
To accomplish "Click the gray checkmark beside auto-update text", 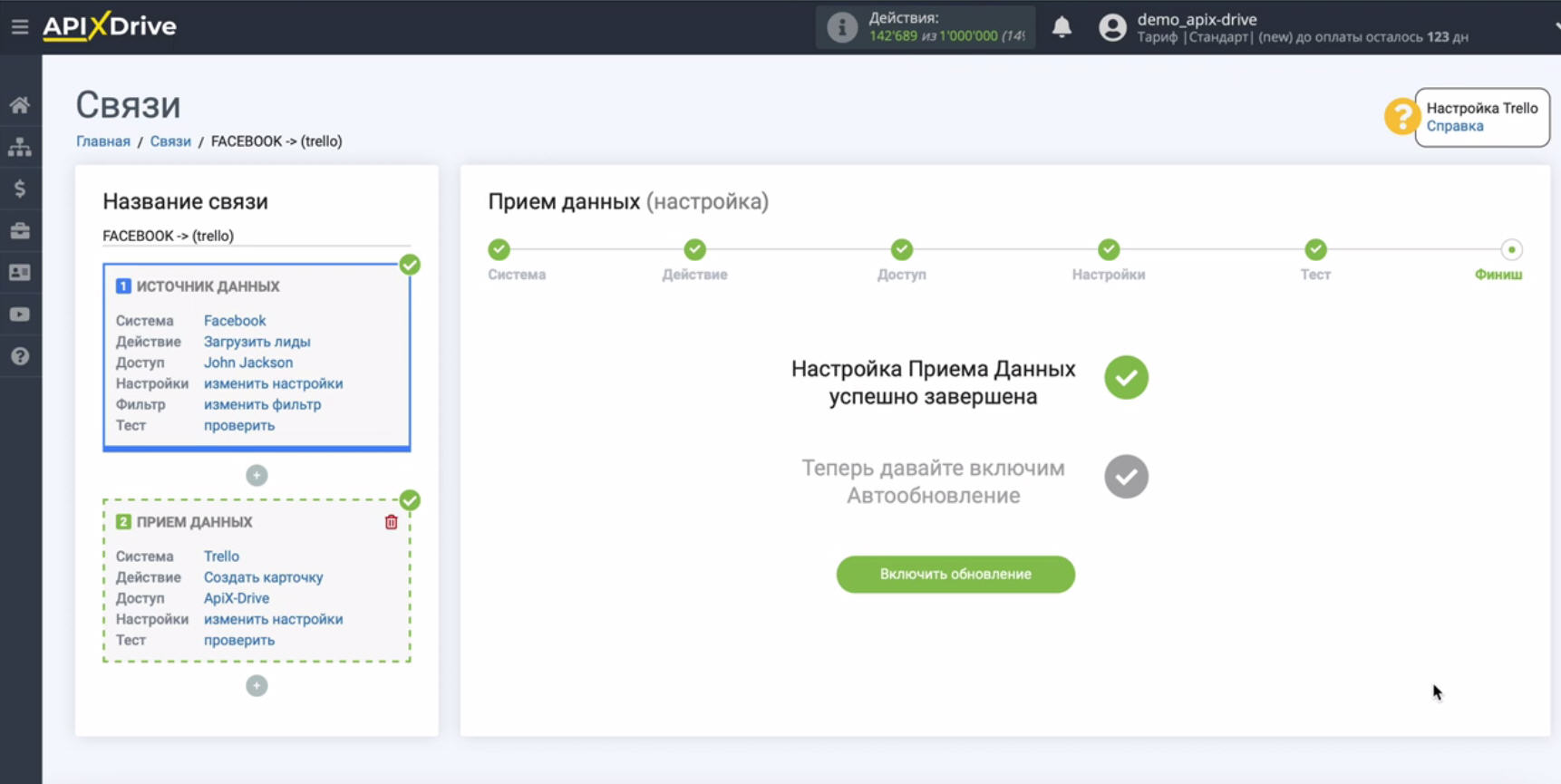I will point(1126,477).
